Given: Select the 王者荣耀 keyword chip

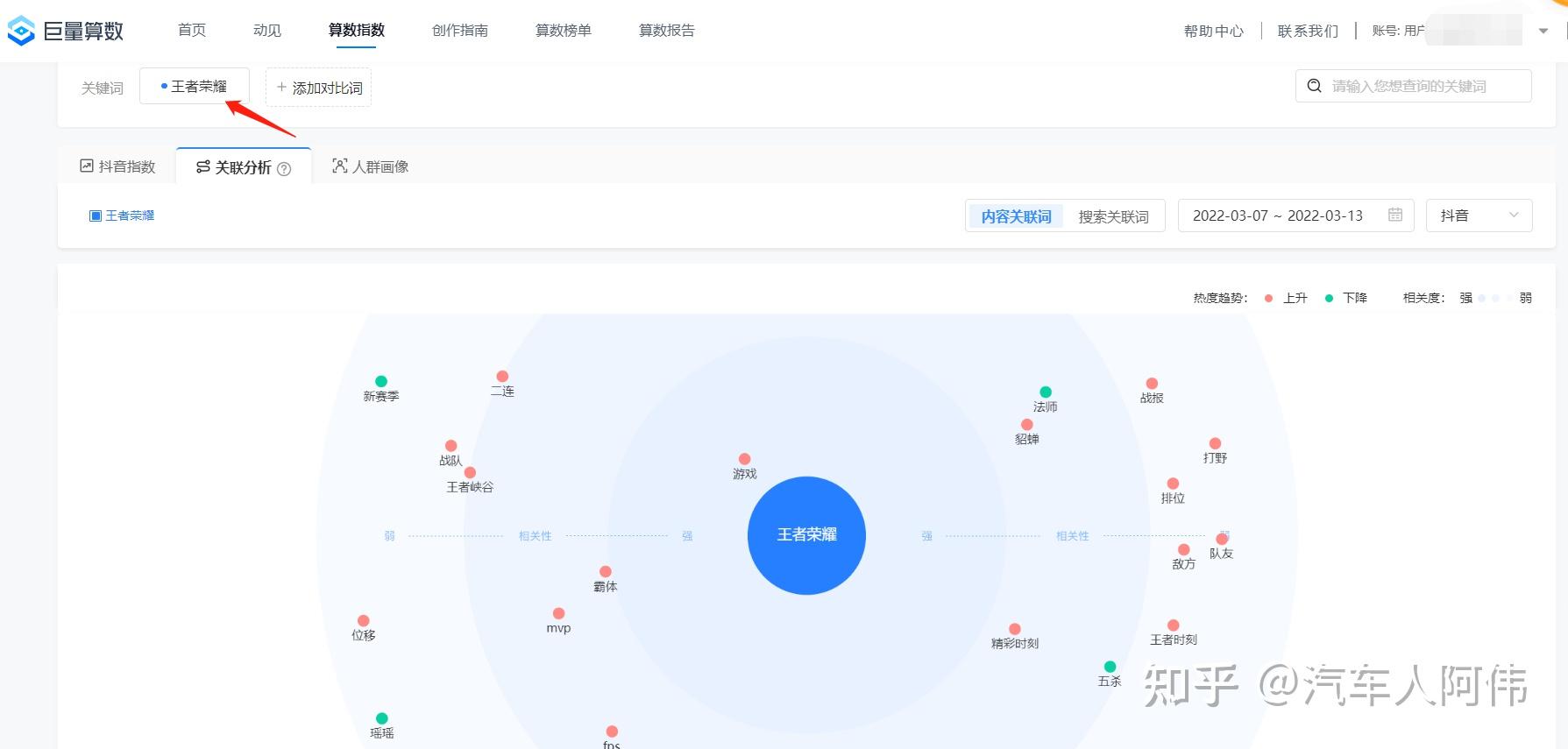Looking at the screenshot, I should tap(195, 86).
